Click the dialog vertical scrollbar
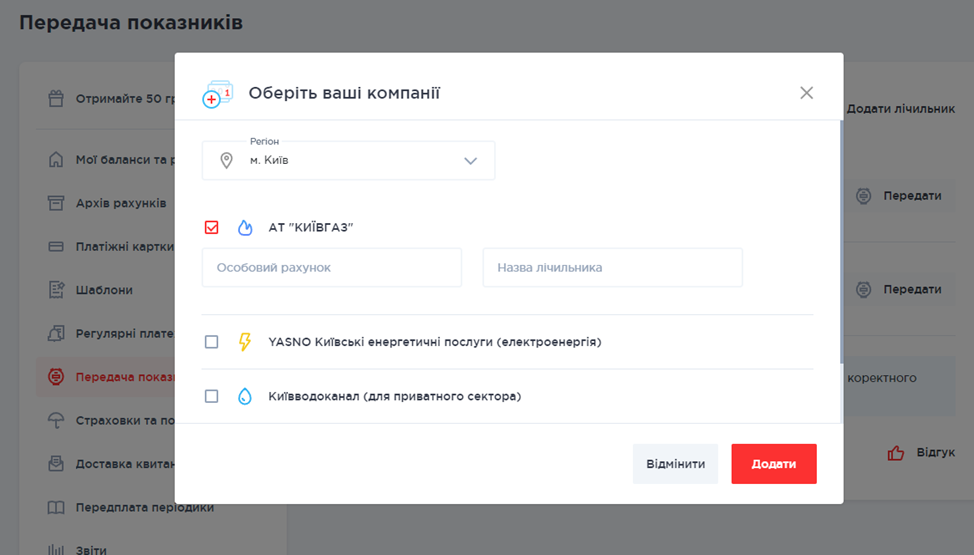 pos(841,242)
